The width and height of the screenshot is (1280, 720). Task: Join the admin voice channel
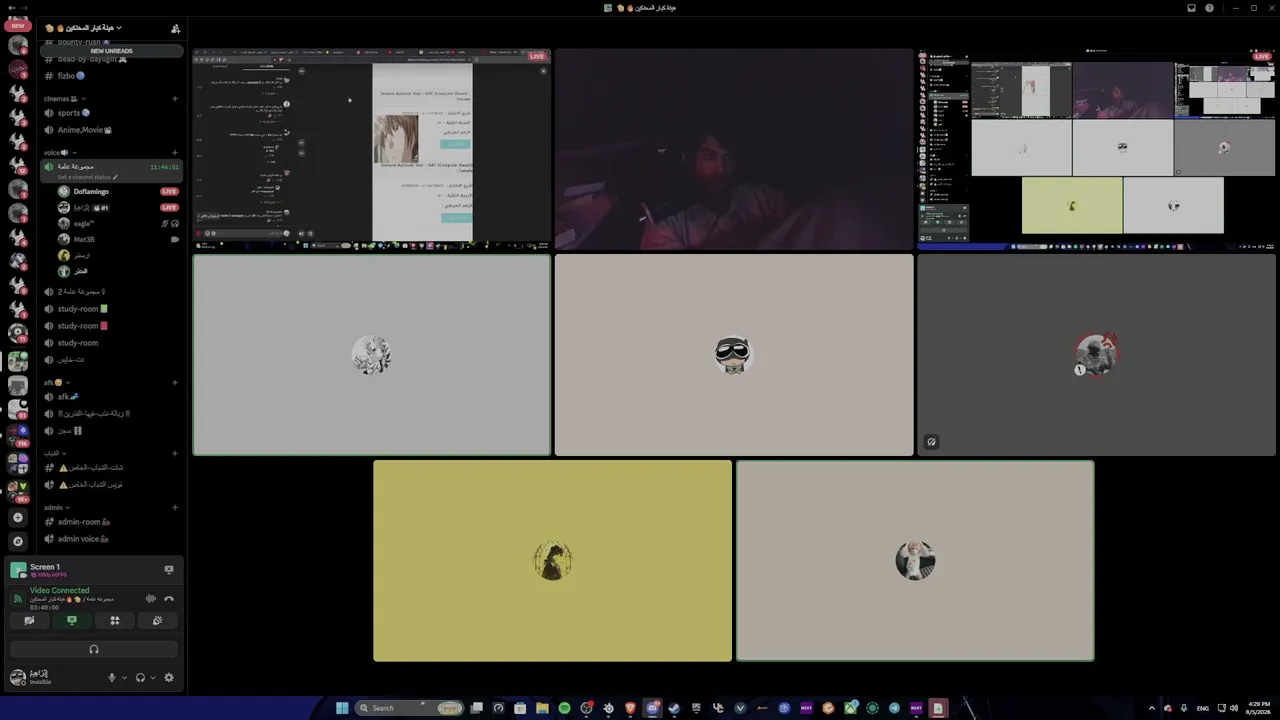111,539
